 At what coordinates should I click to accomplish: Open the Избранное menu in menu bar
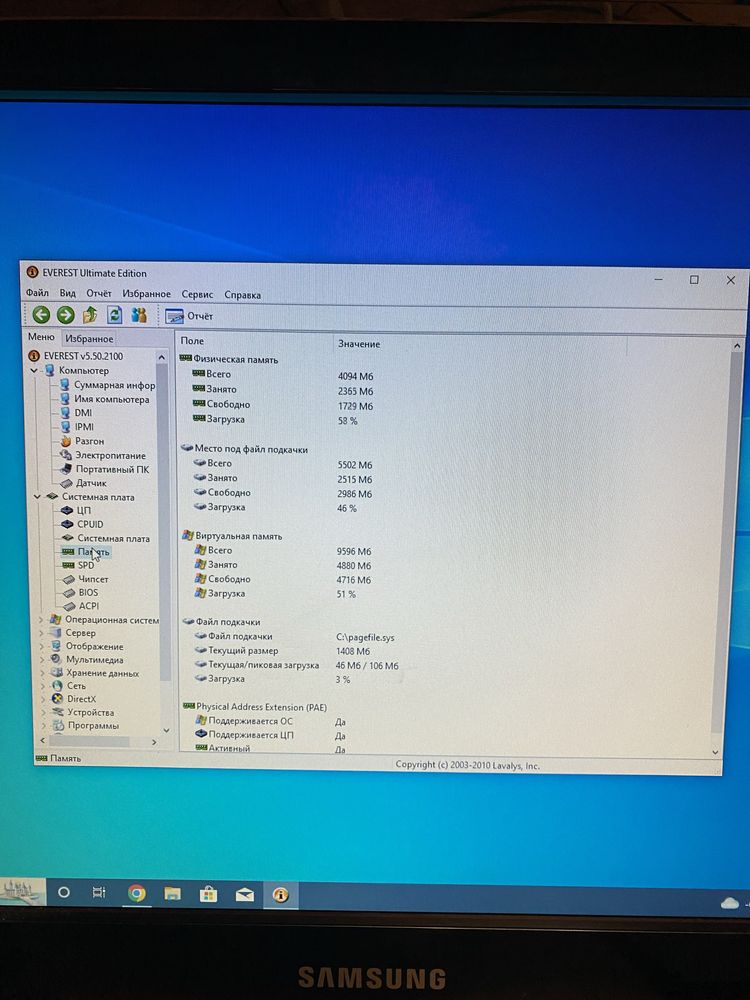tap(147, 294)
